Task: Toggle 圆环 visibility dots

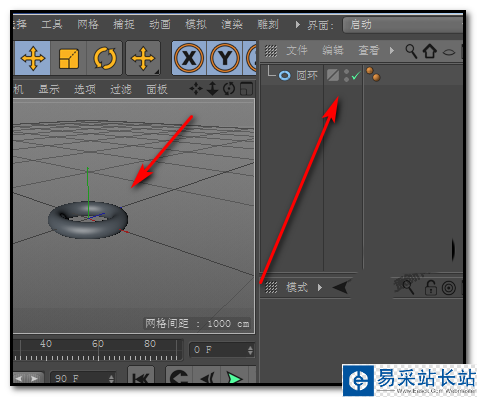Action: click(346, 75)
